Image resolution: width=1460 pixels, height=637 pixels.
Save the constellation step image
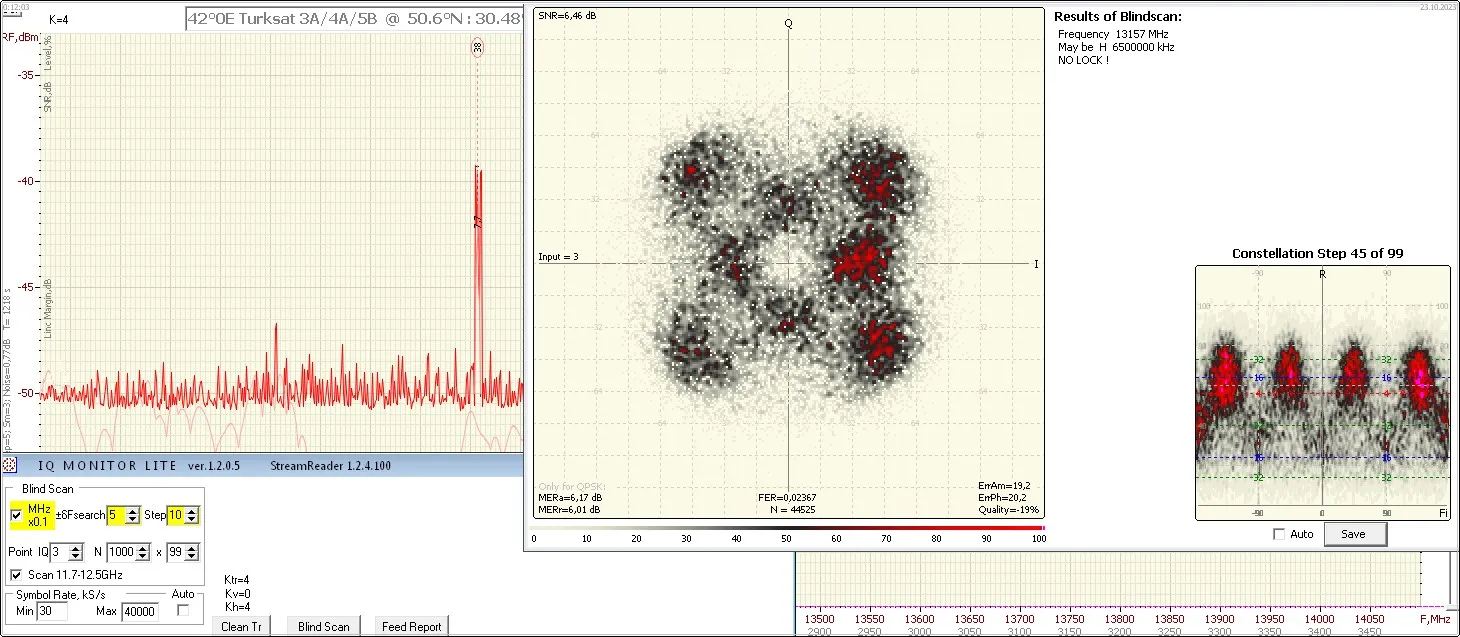pyautogui.click(x=1354, y=534)
